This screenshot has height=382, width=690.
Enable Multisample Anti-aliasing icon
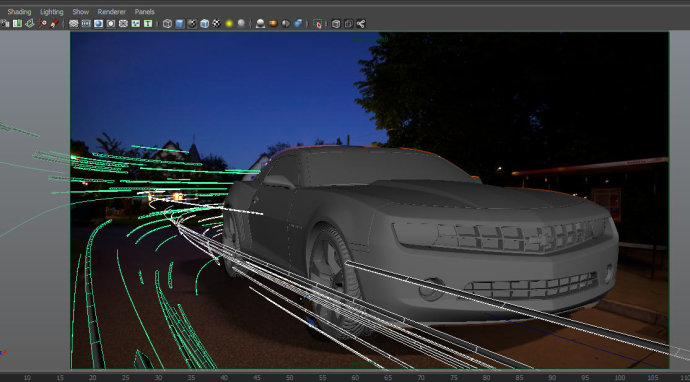click(x=285, y=23)
